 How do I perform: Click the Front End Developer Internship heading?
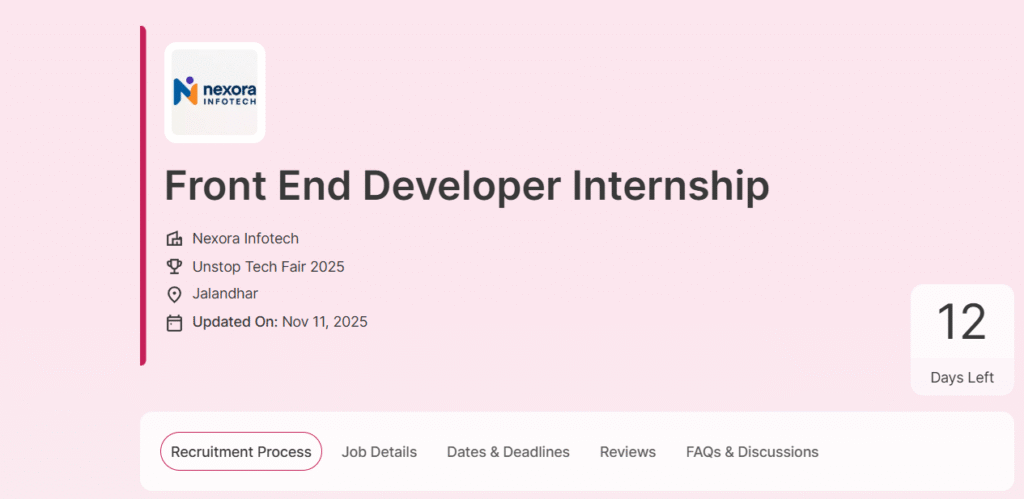click(x=467, y=187)
